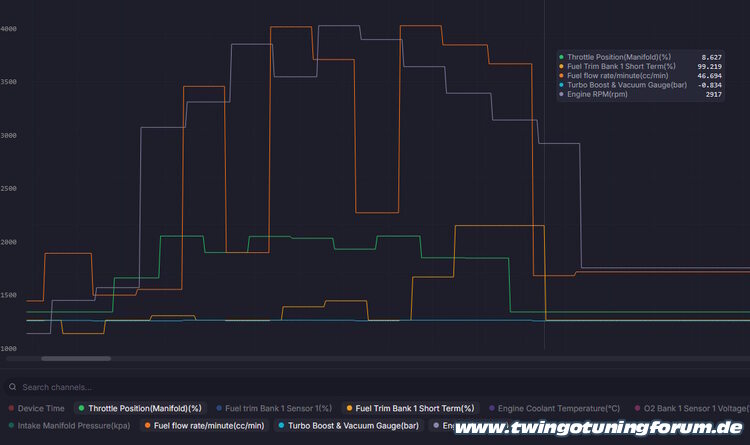Viewport: 750px width, 445px height.
Task: Click Engine RPM(rpm) entry in tooltip legend
Action: 640,94
